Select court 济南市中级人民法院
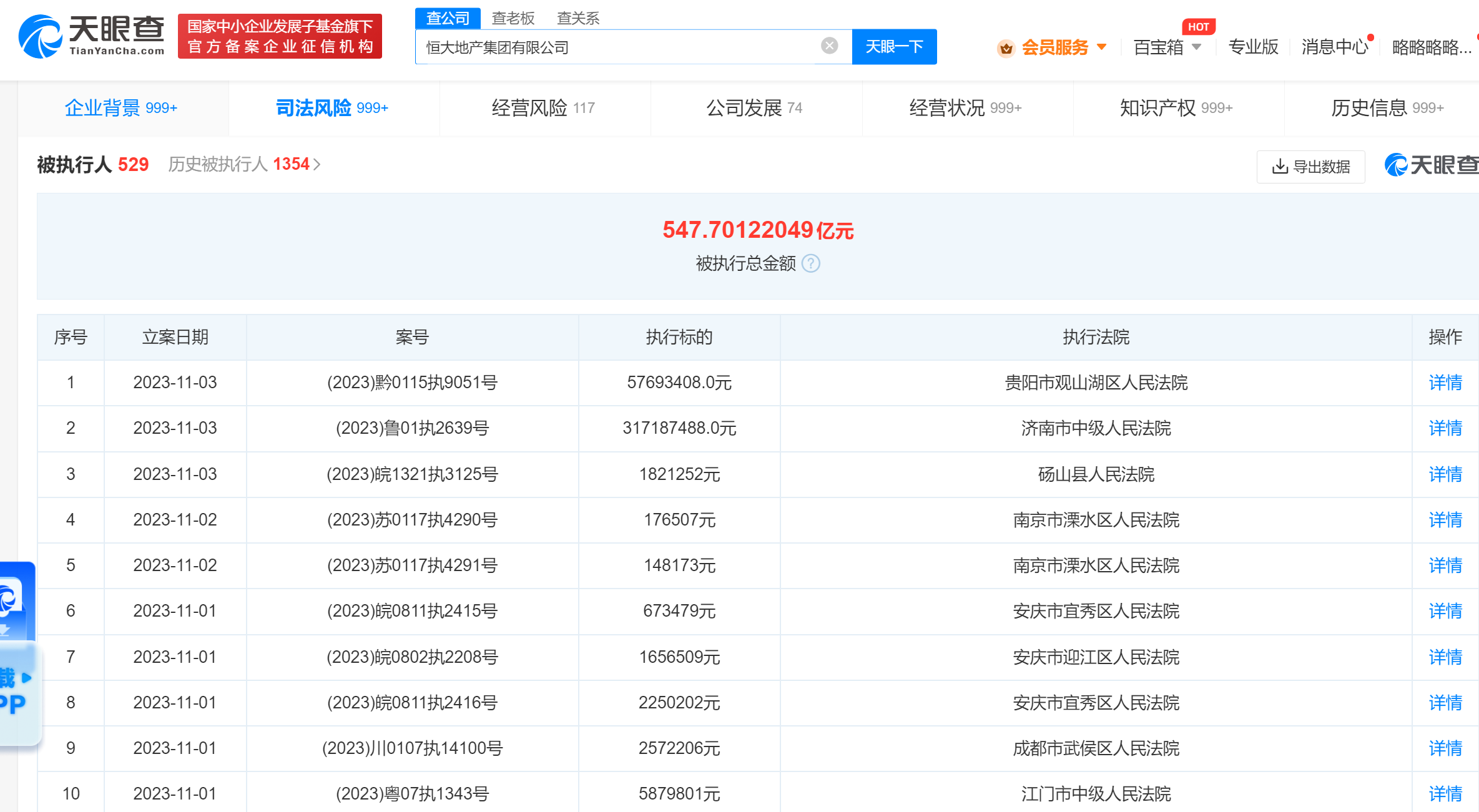Image resolution: width=1479 pixels, height=812 pixels. [x=1096, y=428]
